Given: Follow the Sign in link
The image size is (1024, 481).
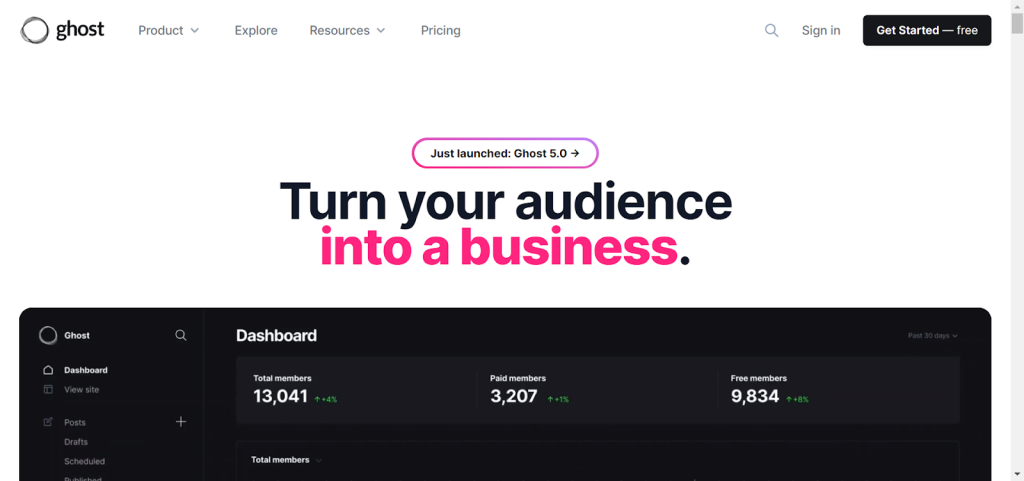Looking at the screenshot, I should click(821, 31).
